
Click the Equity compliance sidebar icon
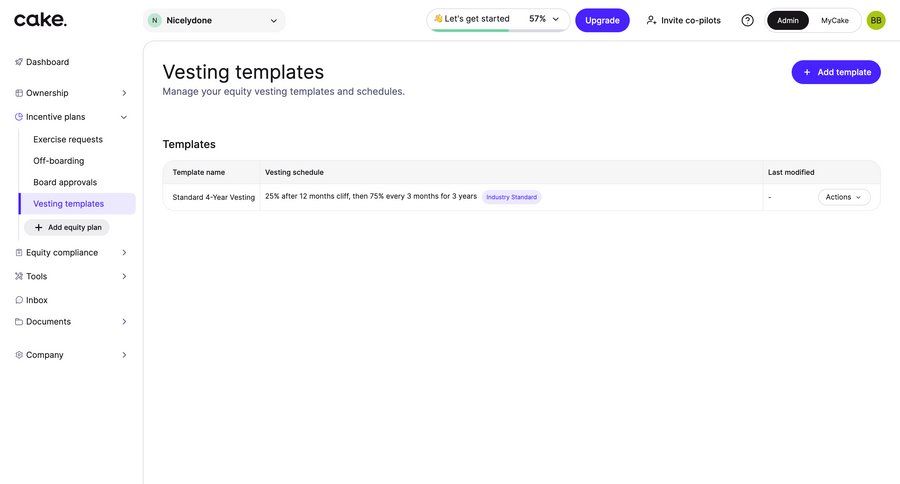19,253
